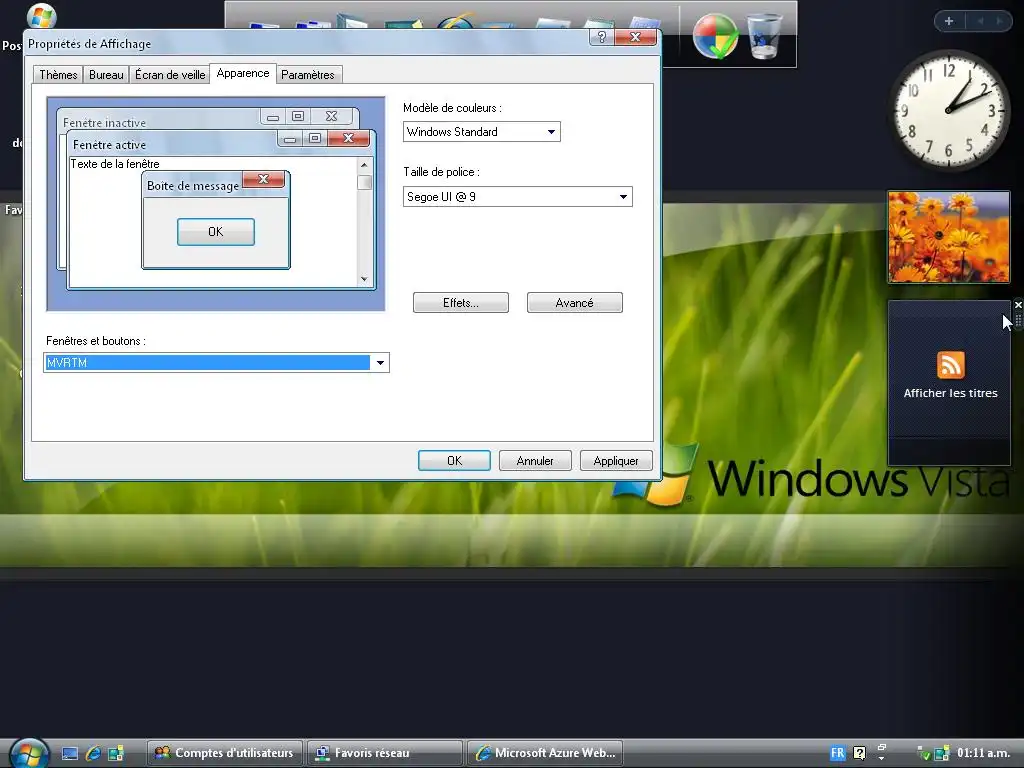Click Fenêtre inactive title in preview

pos(104,123)
